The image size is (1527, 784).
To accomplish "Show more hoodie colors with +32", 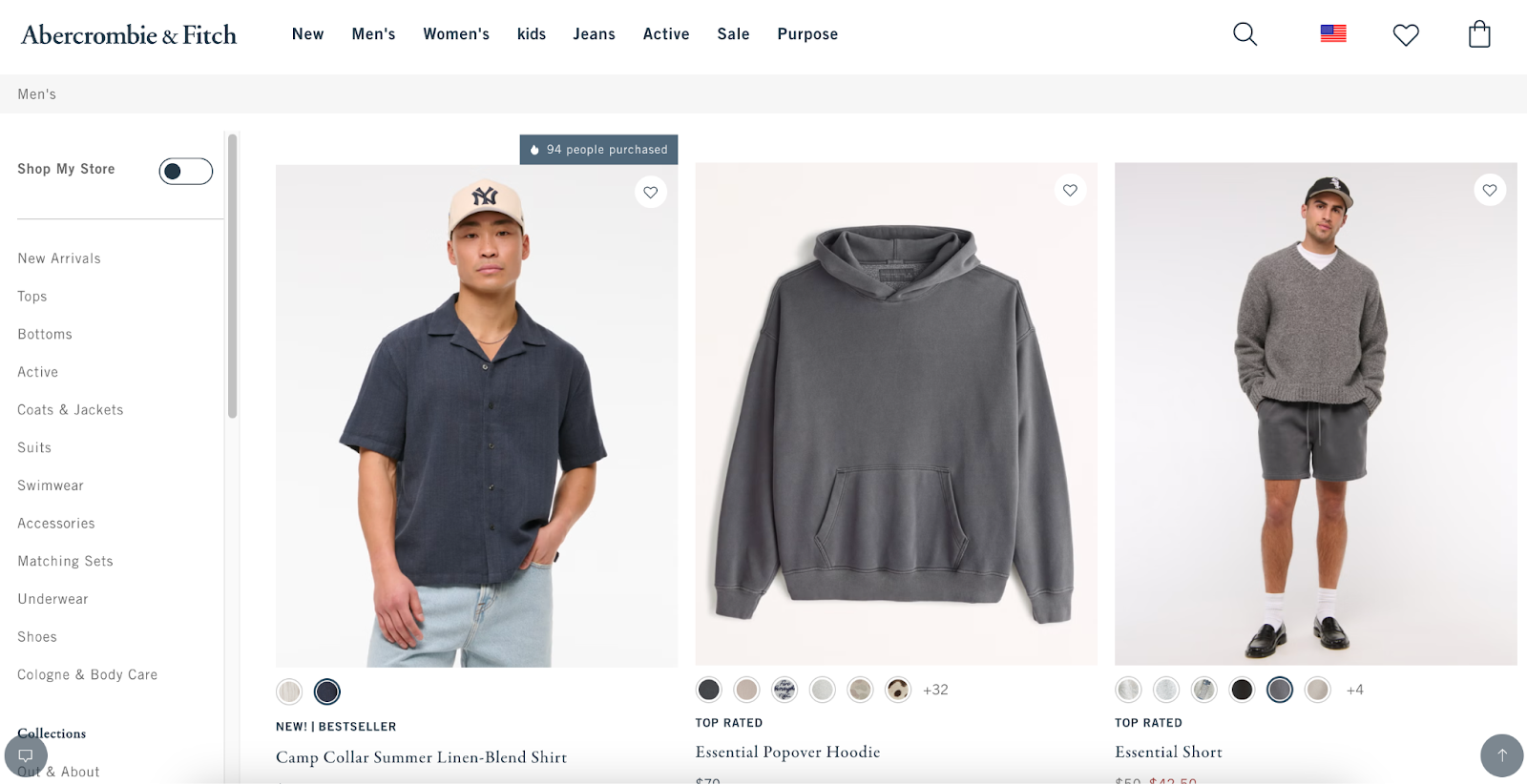I will tap(935, 690).
